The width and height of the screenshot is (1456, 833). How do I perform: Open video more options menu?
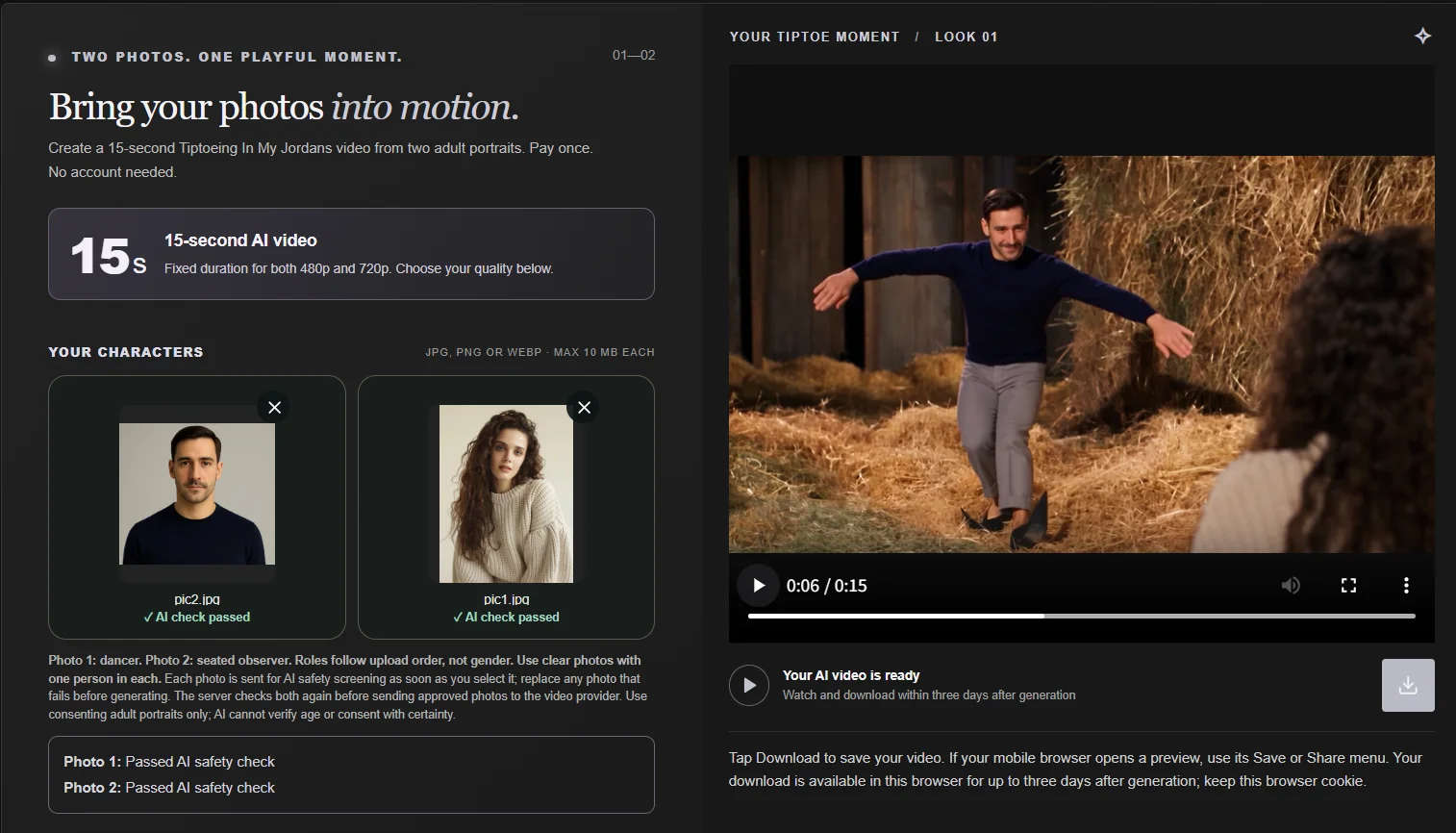pyautogui.click(x=1406, y=585)
